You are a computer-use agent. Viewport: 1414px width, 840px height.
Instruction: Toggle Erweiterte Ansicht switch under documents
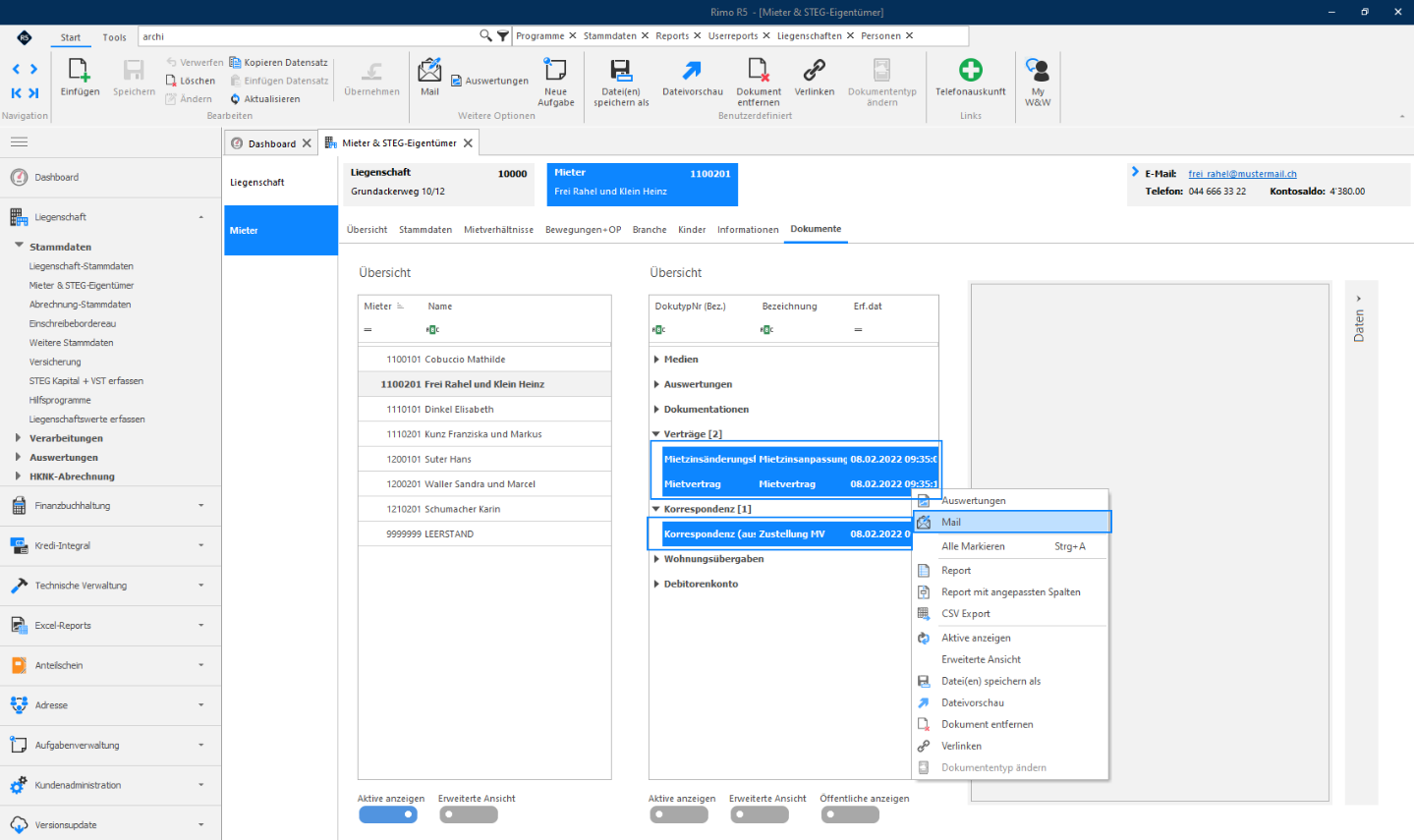point(759,814)
